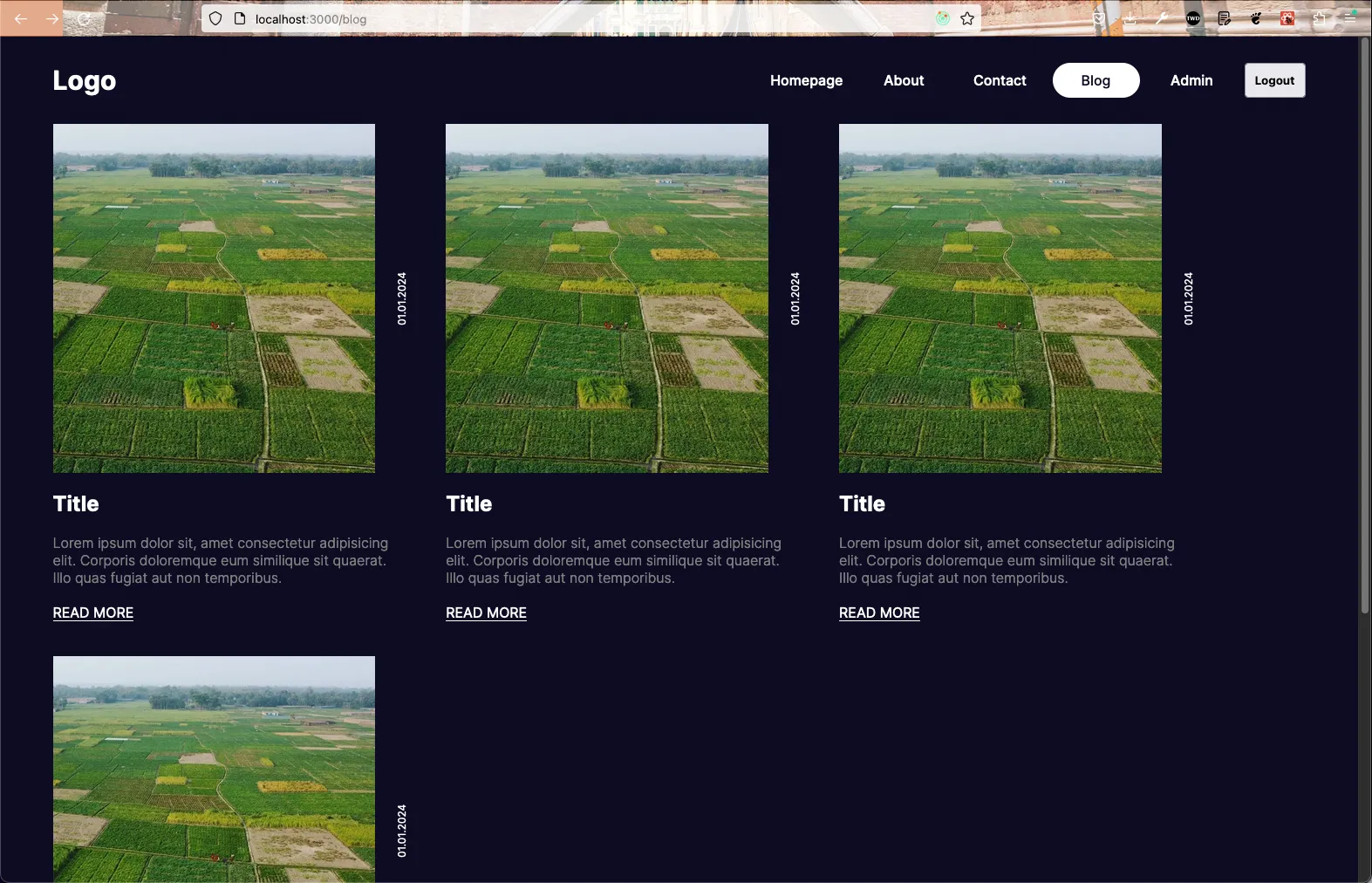Click the Title of third post
1372x883 pixels.
[862, 503]
